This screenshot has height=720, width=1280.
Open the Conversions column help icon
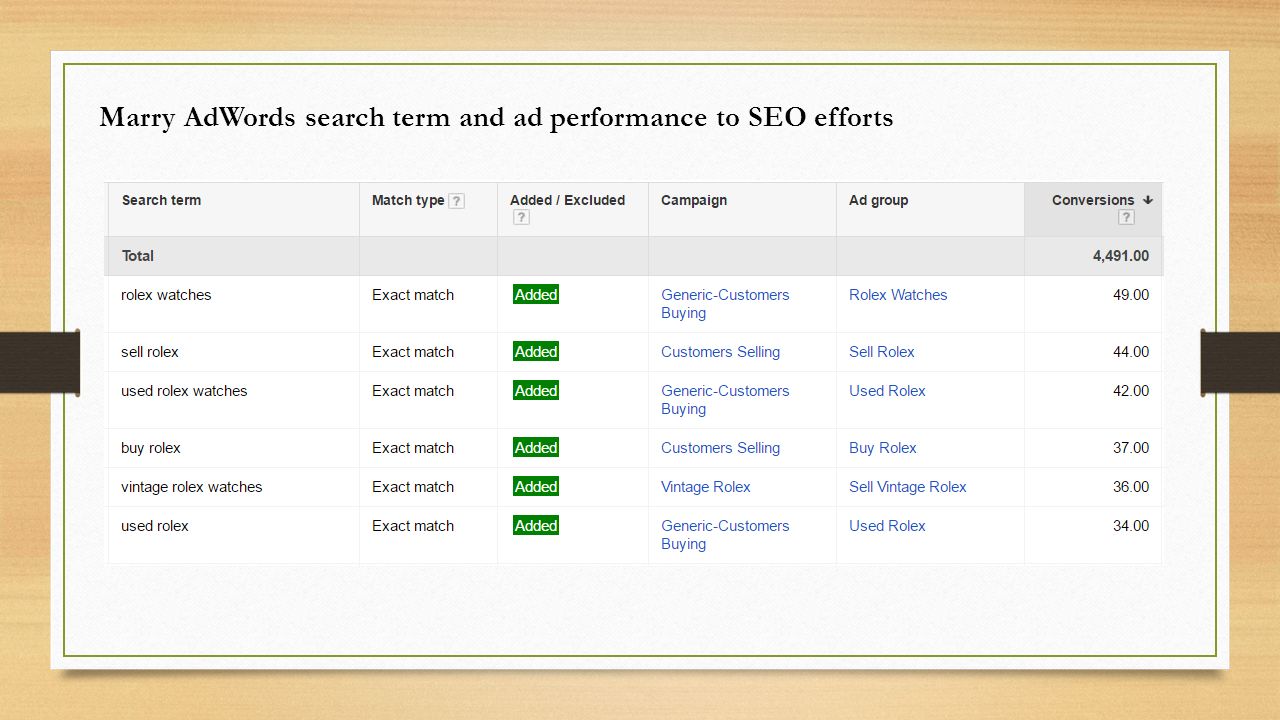(1126, 218)
